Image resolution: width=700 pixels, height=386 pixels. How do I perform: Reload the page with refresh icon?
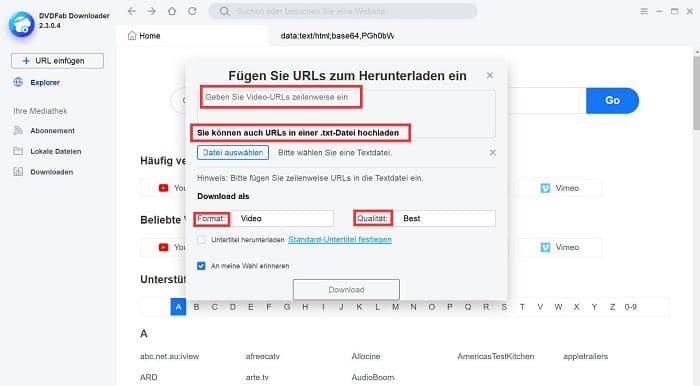click(192, 11)
